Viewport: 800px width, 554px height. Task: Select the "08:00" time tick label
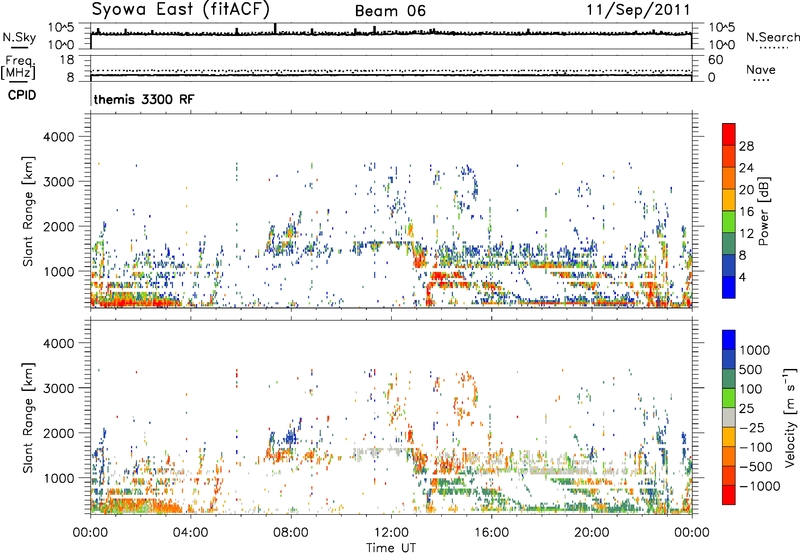point(290,533)
